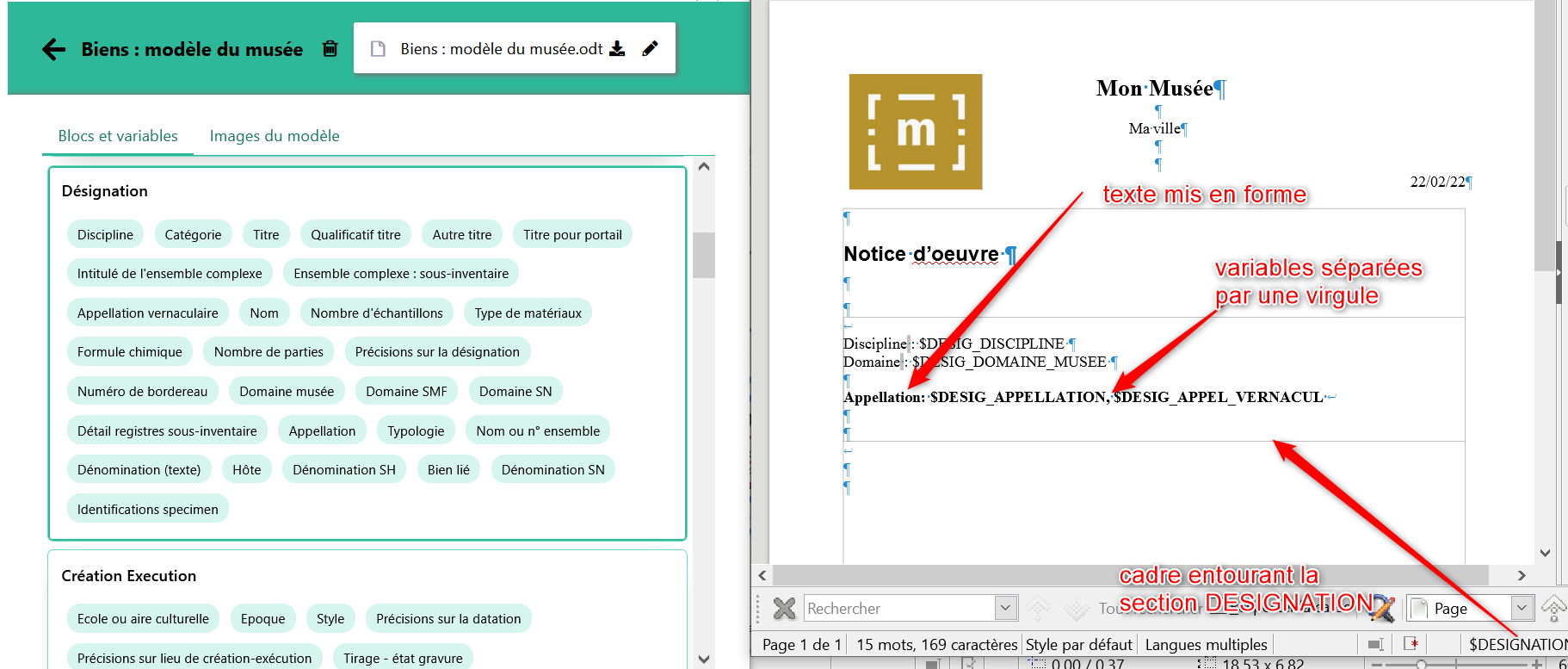
Task: Switch to Blocs et variables tab
Action: point(118,136)
